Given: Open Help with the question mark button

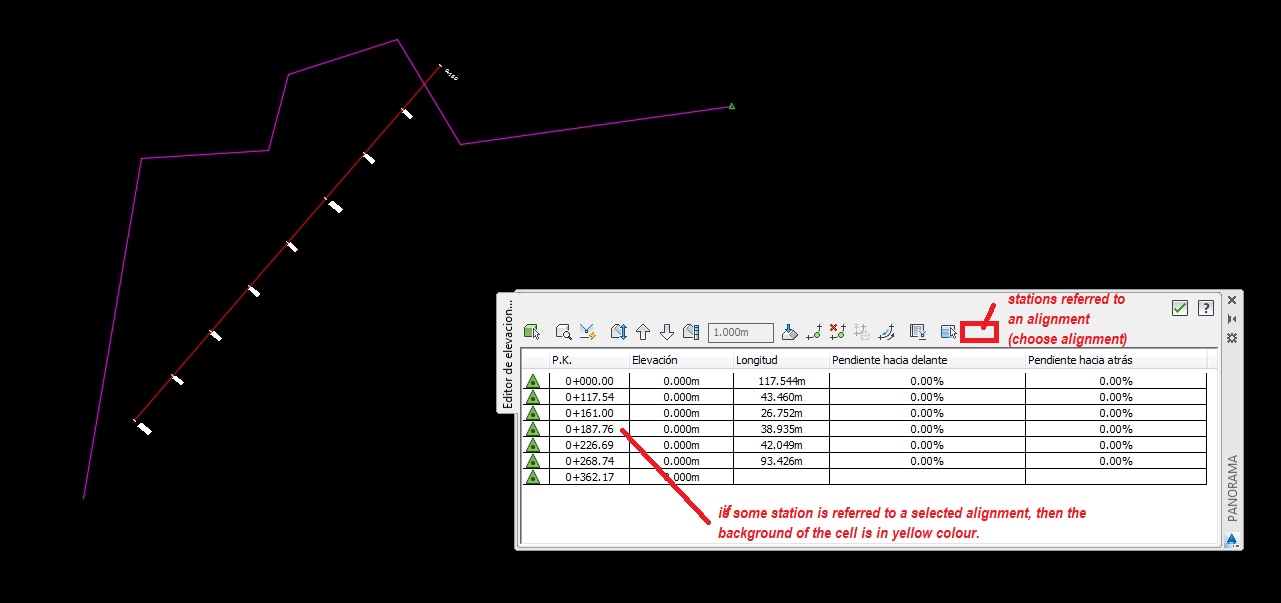Looking at the screenshot, I should coord(1206,307).
